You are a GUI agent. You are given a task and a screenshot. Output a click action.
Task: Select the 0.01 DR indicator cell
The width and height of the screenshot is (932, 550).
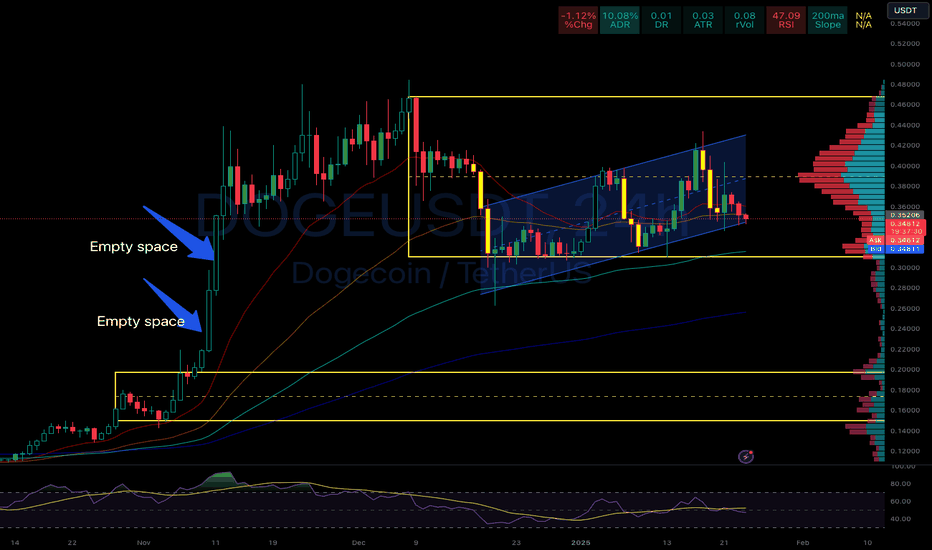[x=661, y=20]
